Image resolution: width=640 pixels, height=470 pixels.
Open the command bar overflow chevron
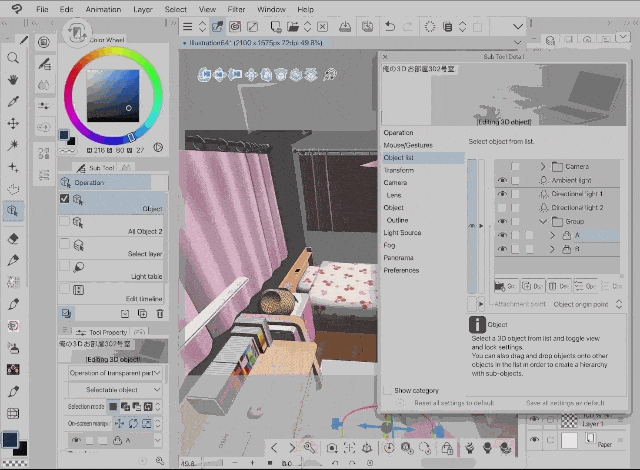518,27
